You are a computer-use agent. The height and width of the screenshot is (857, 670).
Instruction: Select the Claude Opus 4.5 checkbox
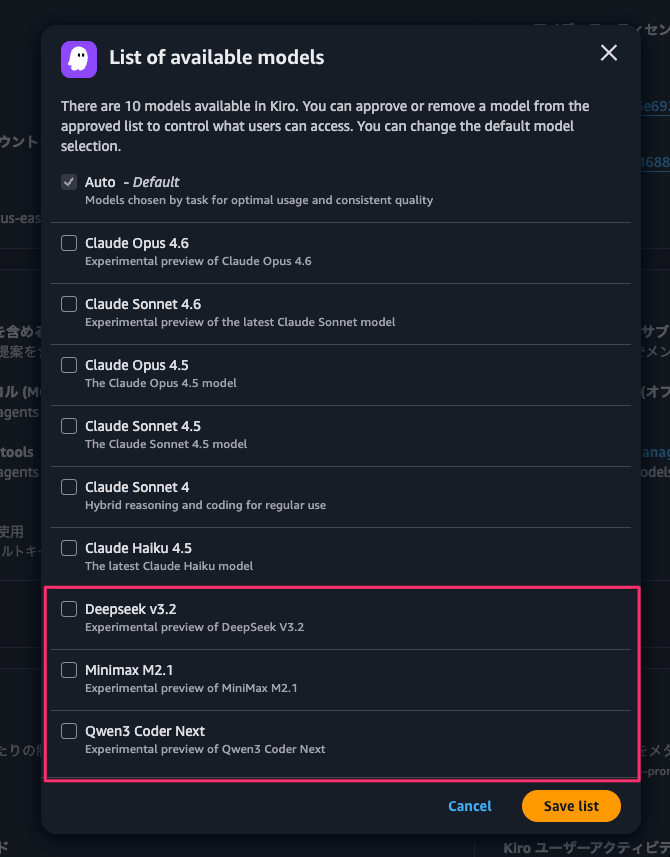(69, 365)
